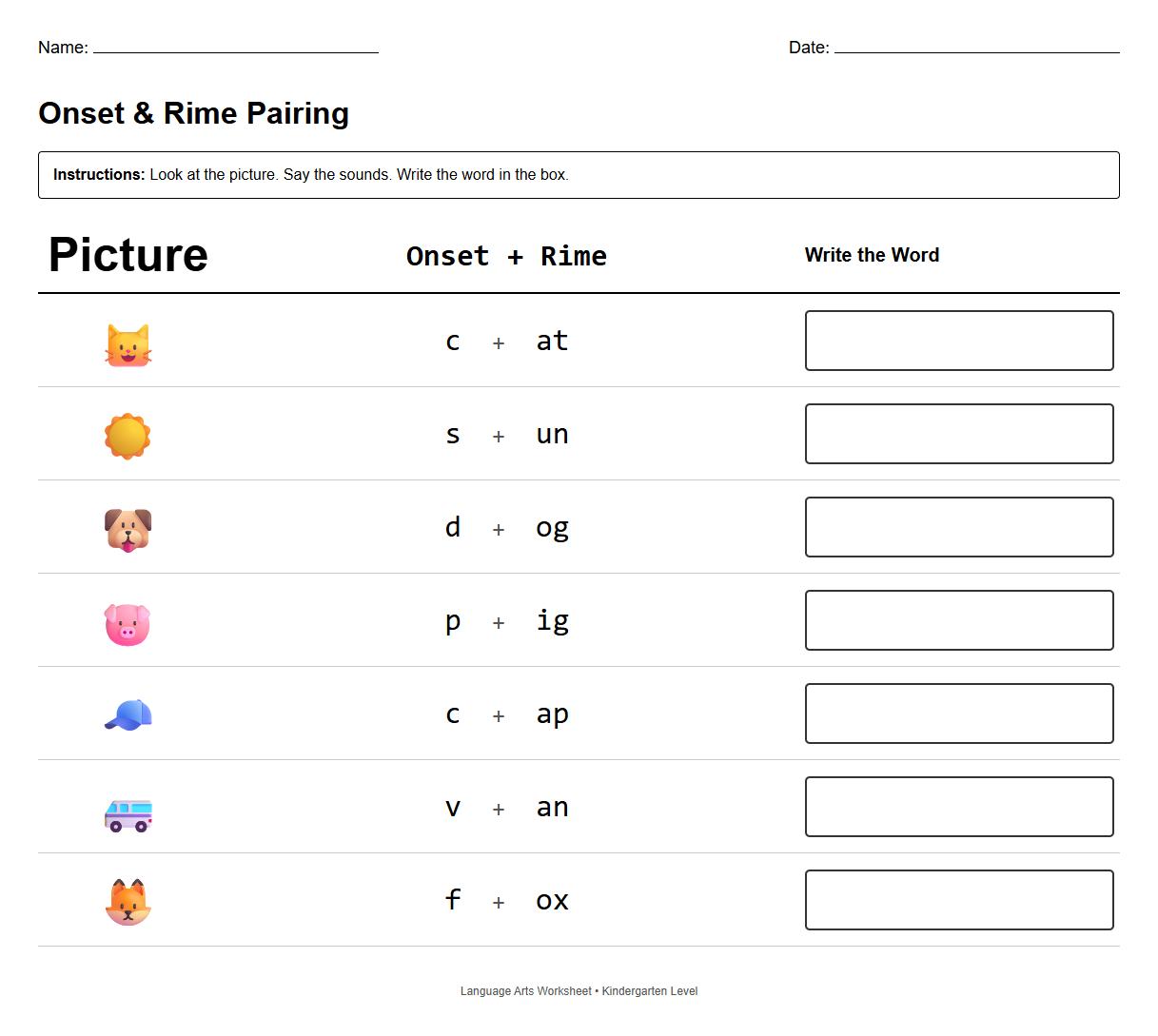Image resolution: width=1158 pixels, height=1036 pixels.
Task: Select the 'Write the Word' column header
Action: click(x=872, y=255)
